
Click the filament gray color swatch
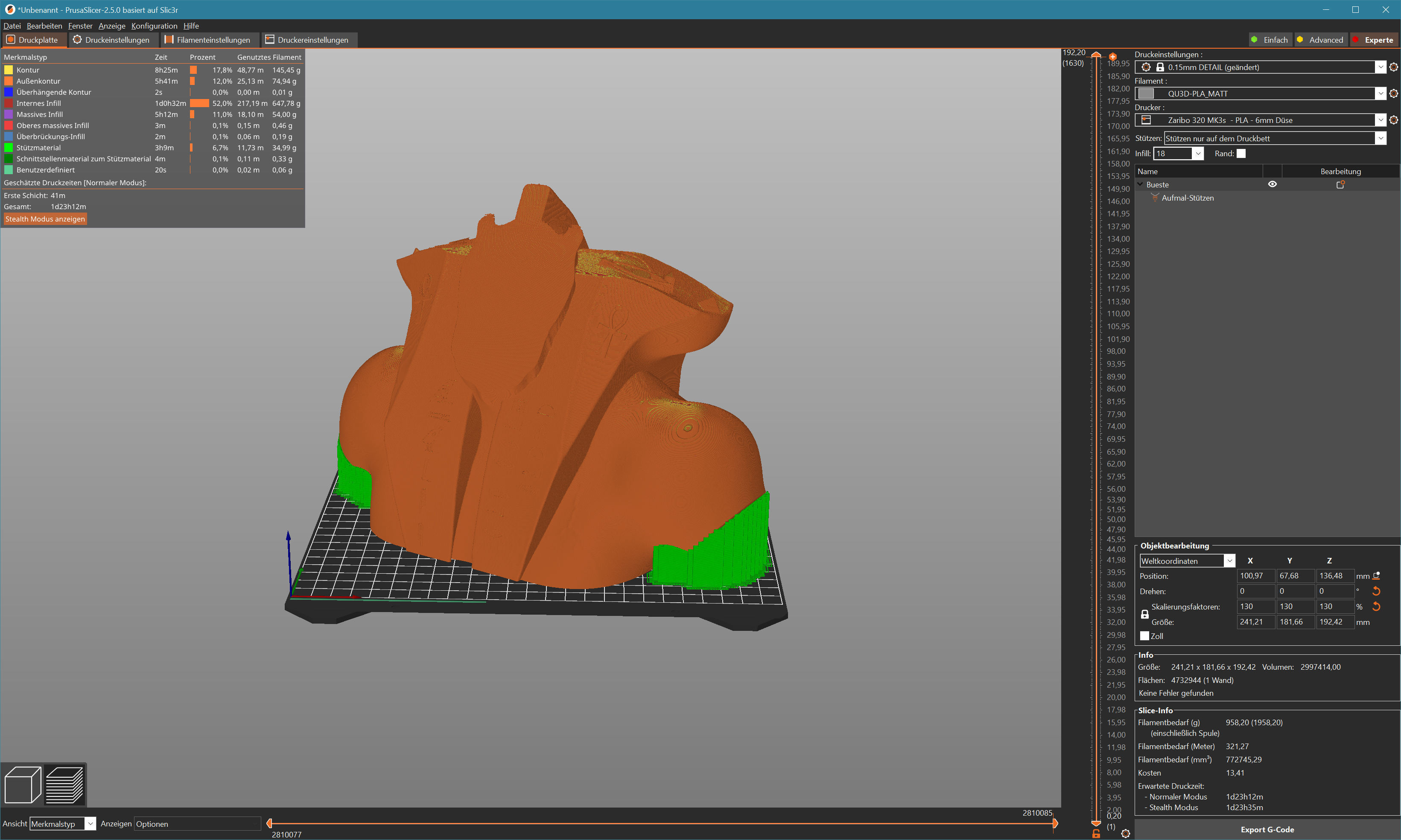(x=1146, y=93)
